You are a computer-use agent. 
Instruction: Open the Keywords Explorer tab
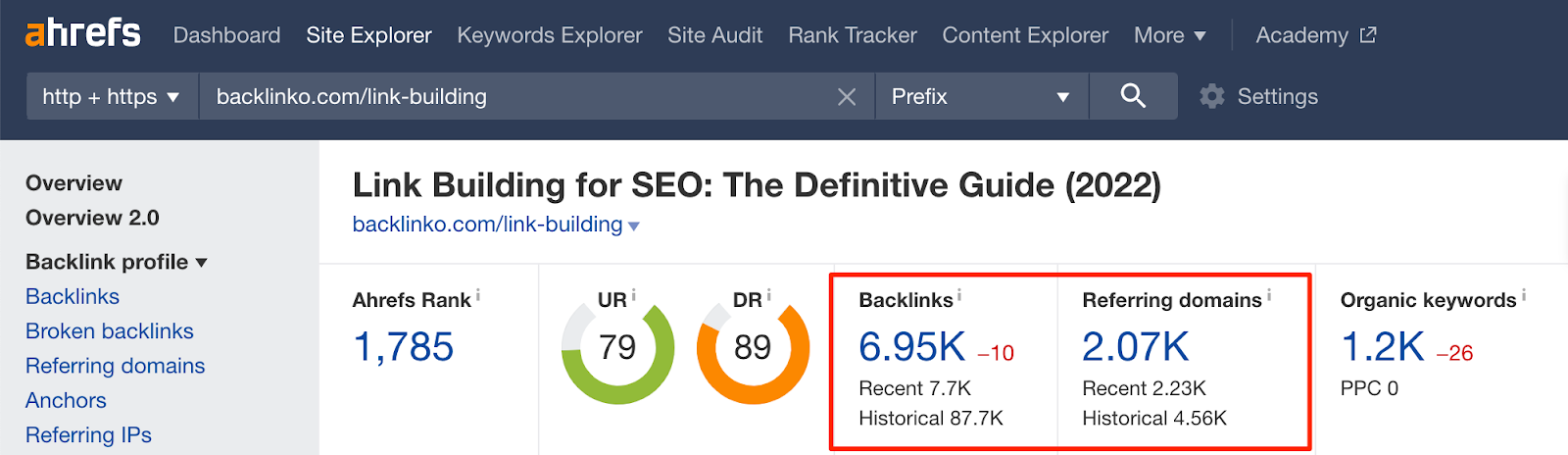click(550, 35)
